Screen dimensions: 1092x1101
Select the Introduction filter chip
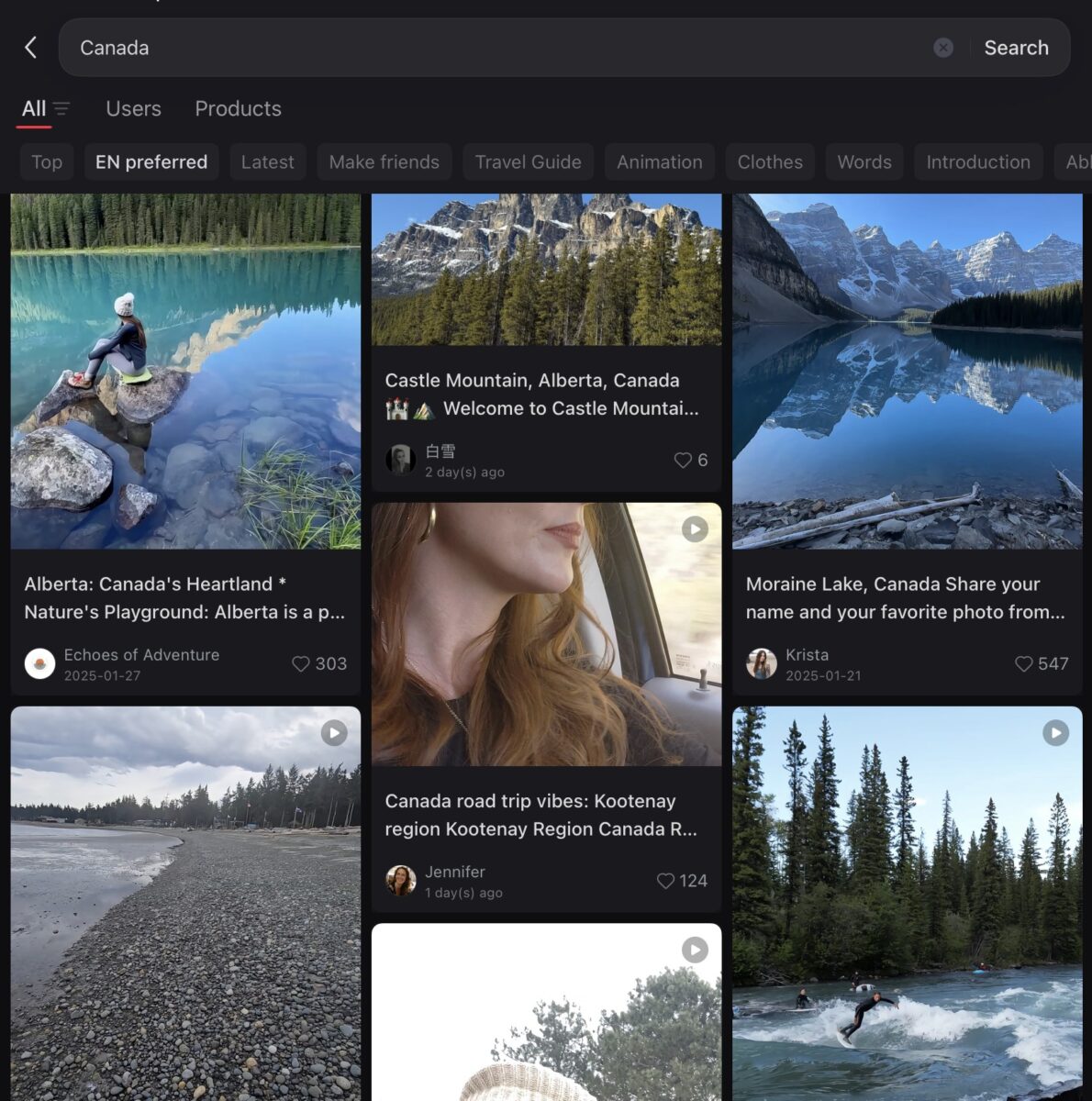click(978, 162)
